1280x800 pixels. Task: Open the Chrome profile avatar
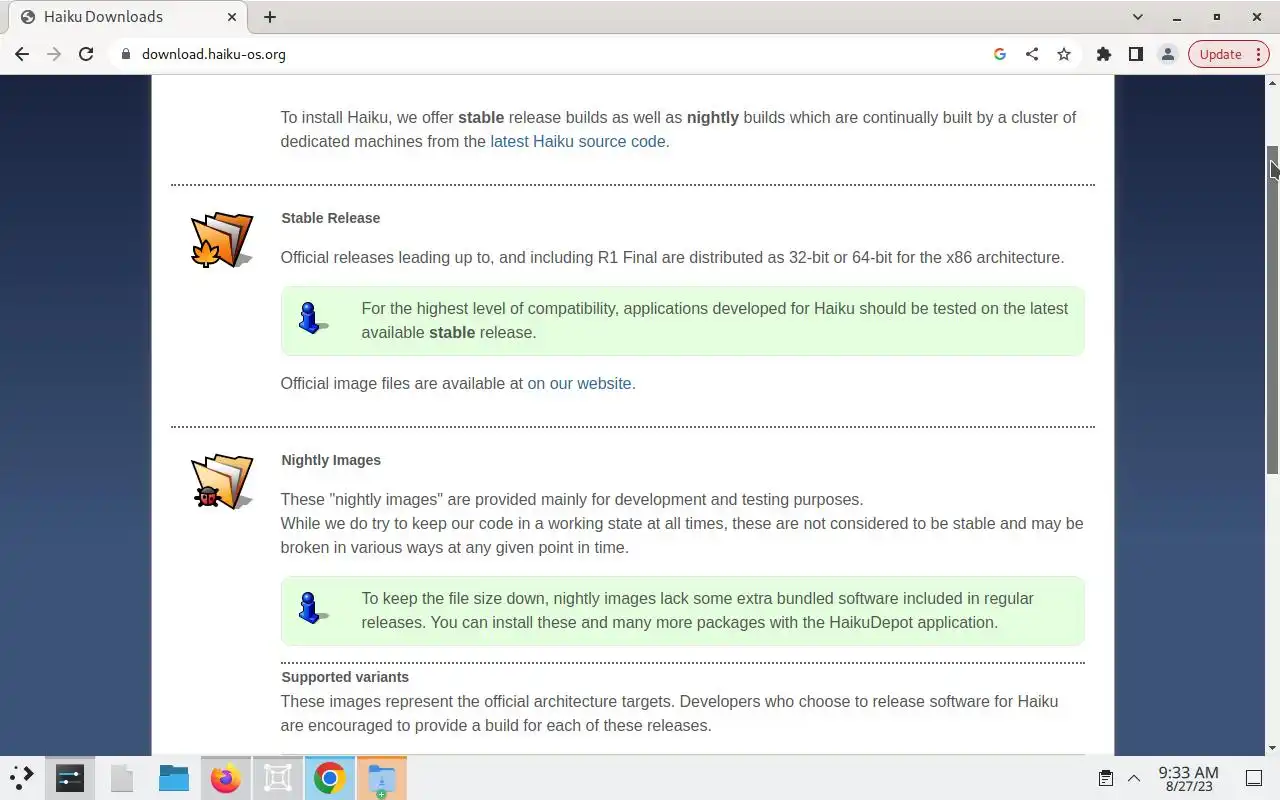click(x=1167, y=54)
